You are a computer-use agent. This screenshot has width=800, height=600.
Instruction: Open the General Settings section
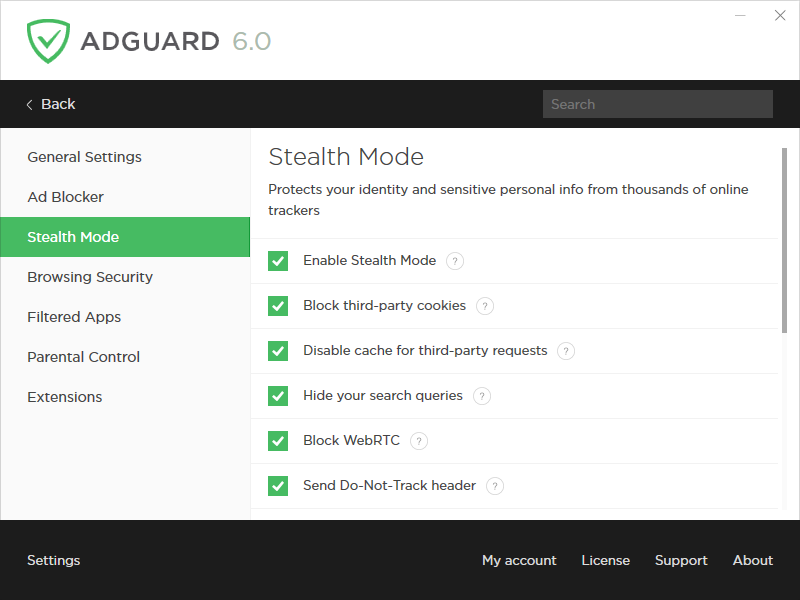84,157
